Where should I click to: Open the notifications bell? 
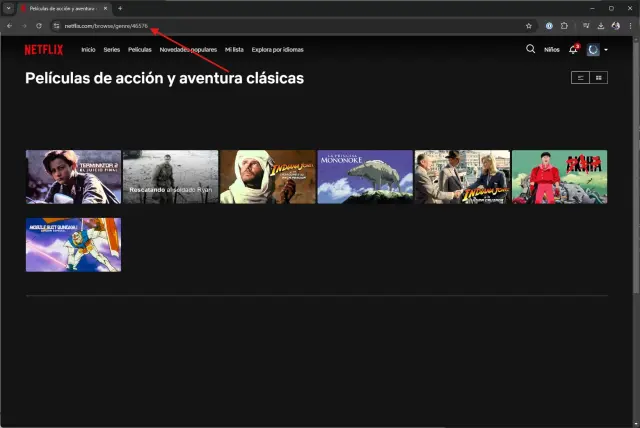point(573,49)
